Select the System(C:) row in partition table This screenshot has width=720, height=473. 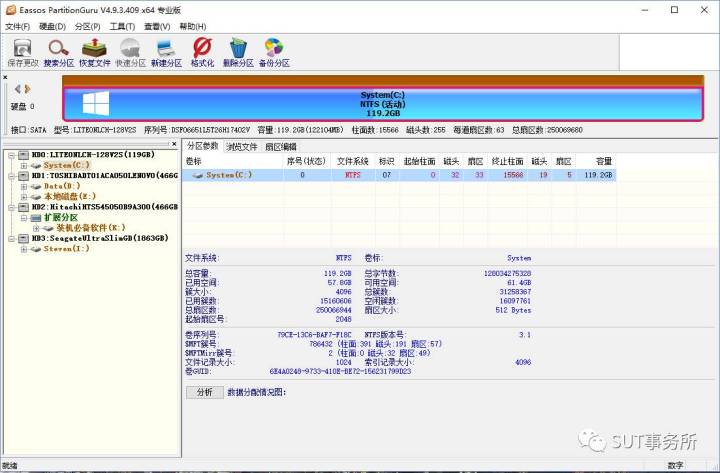pyautogui.click(x=399, y=175)
